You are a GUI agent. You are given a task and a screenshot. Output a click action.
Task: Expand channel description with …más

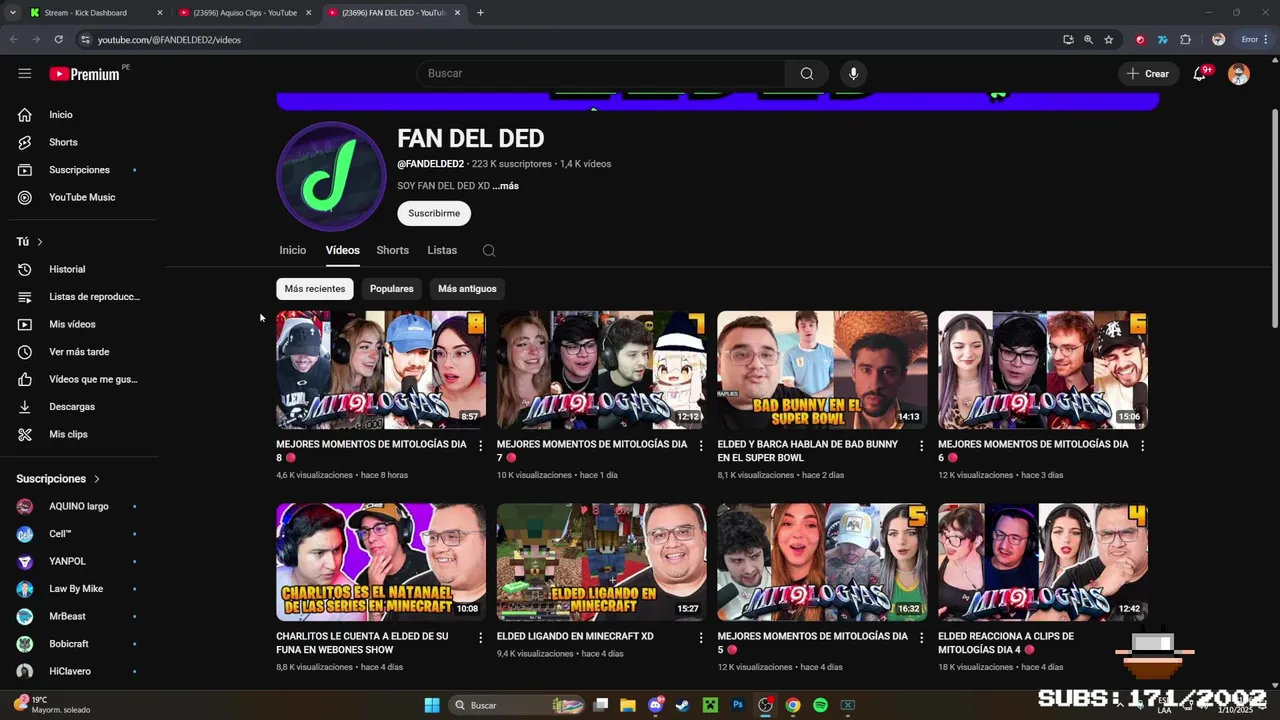506,186
